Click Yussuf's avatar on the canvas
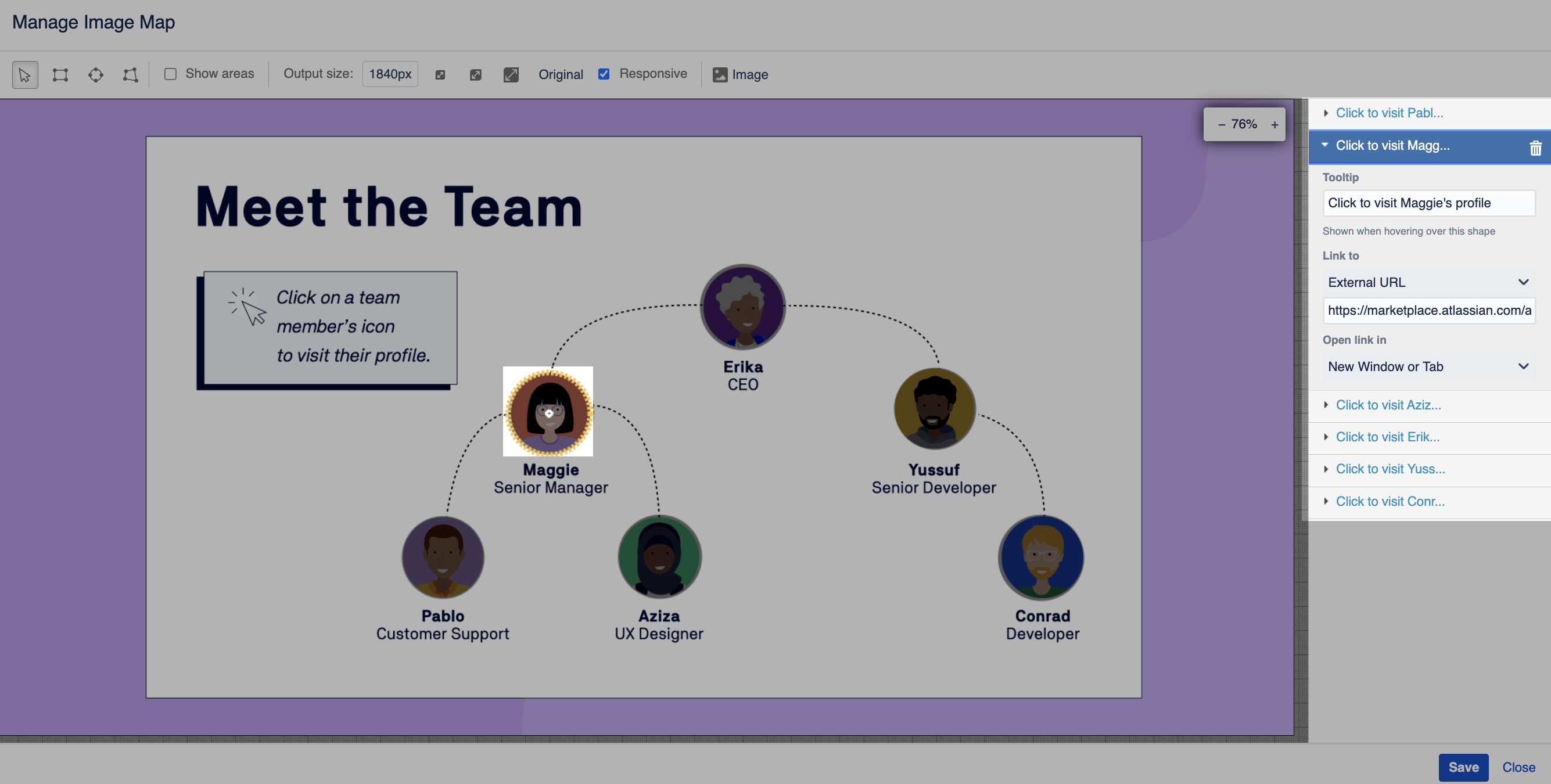This screenshot has width=1551, height=784. pyautogui.click(x=934, y=408)
